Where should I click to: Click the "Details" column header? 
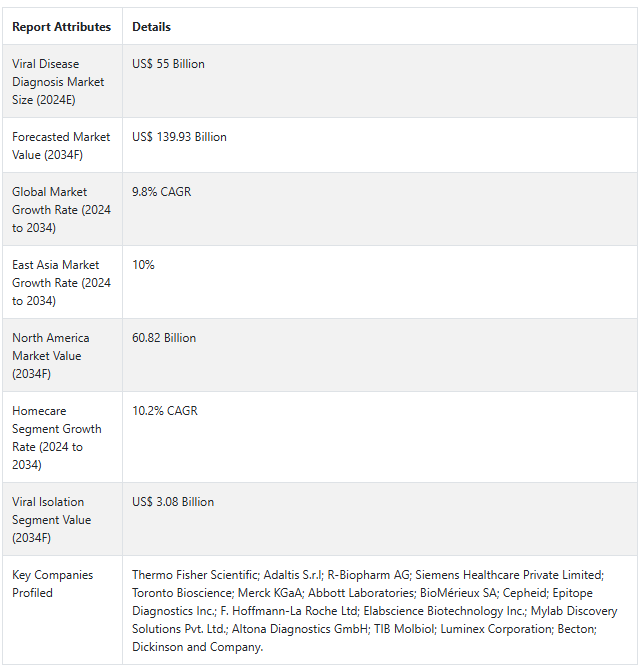(151, 27)
